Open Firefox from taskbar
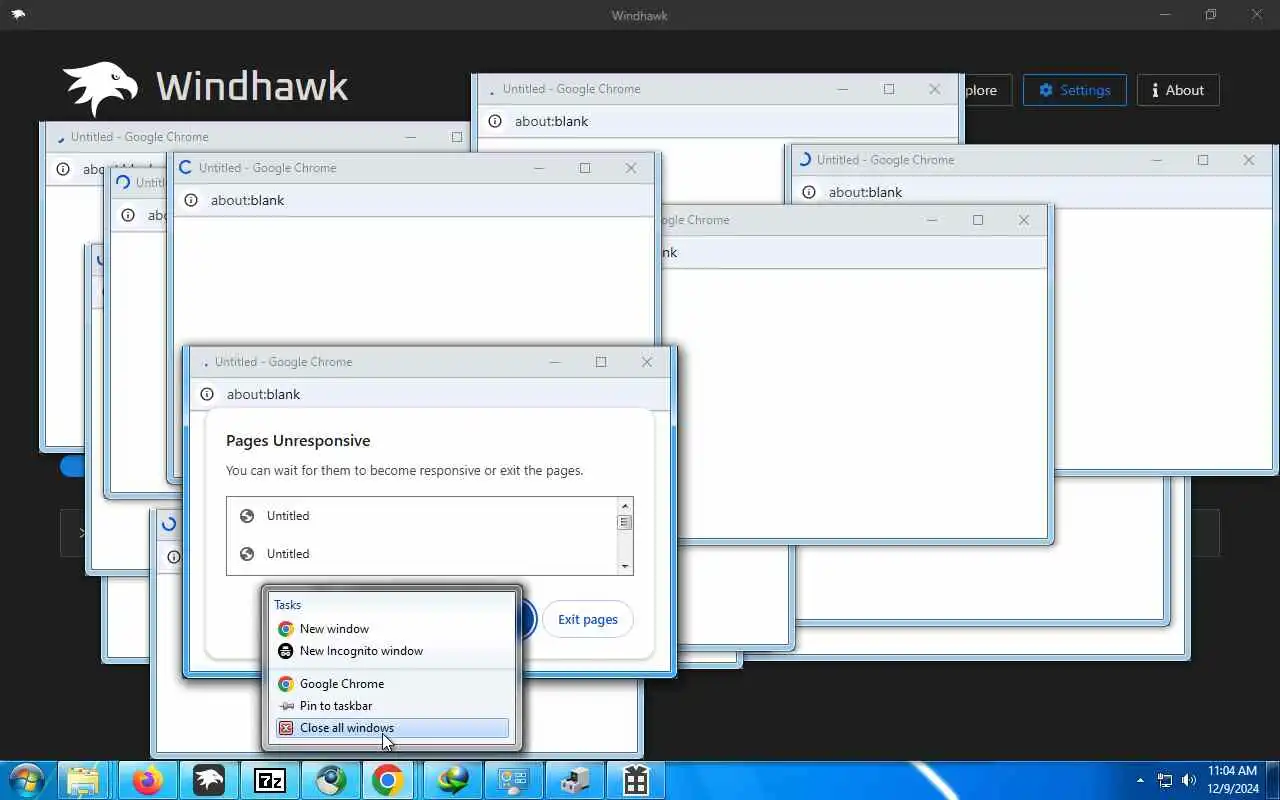This screenshot has width=1280, height=800. point(148,780)
